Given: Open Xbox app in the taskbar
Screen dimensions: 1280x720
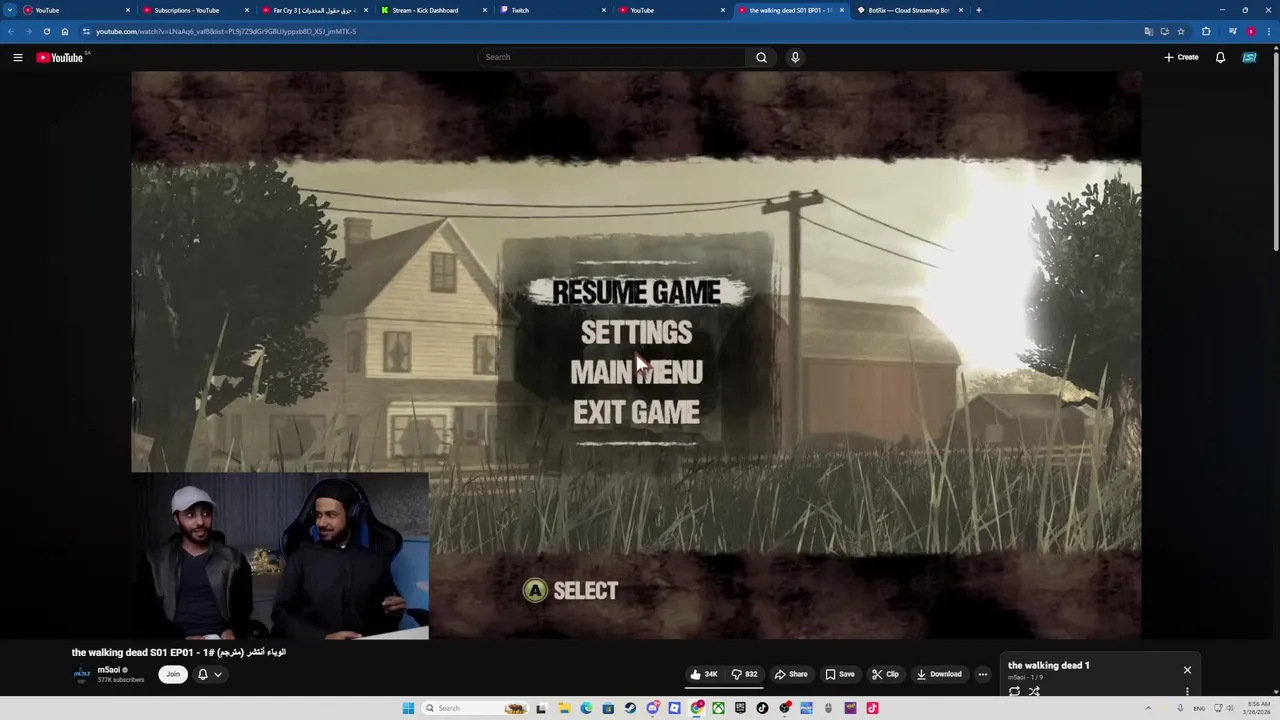Looking at the screenshot, I should (x=718, y=708).
